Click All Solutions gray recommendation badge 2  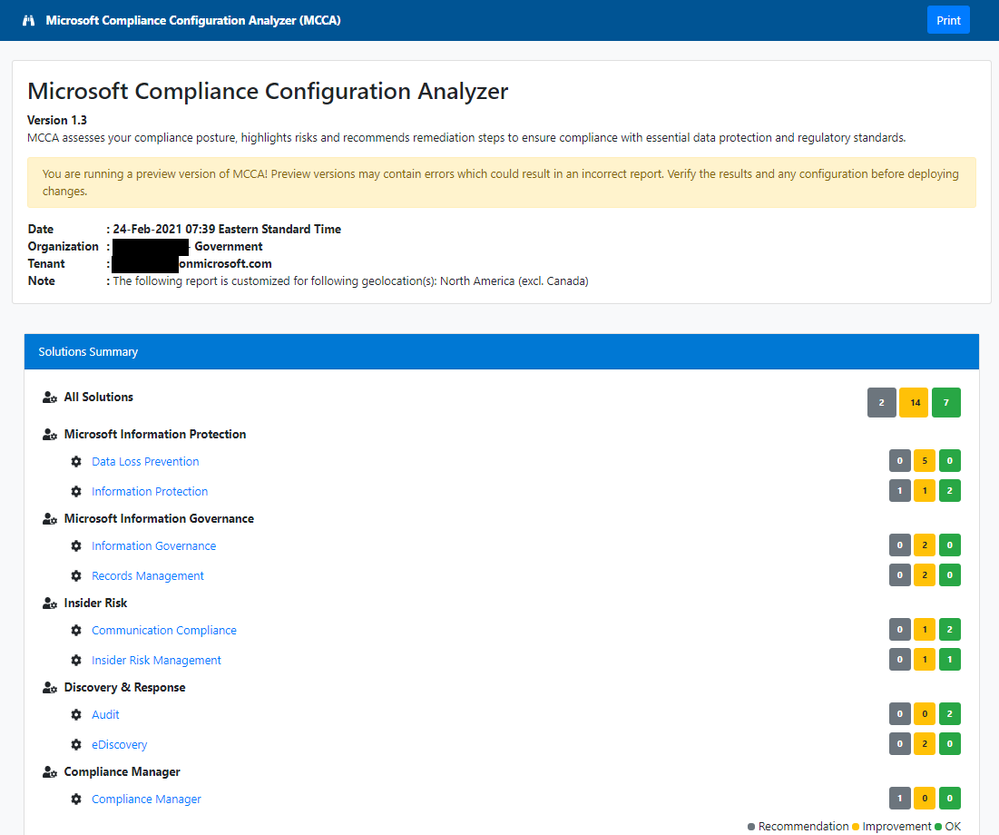click(x=881, y=403)
